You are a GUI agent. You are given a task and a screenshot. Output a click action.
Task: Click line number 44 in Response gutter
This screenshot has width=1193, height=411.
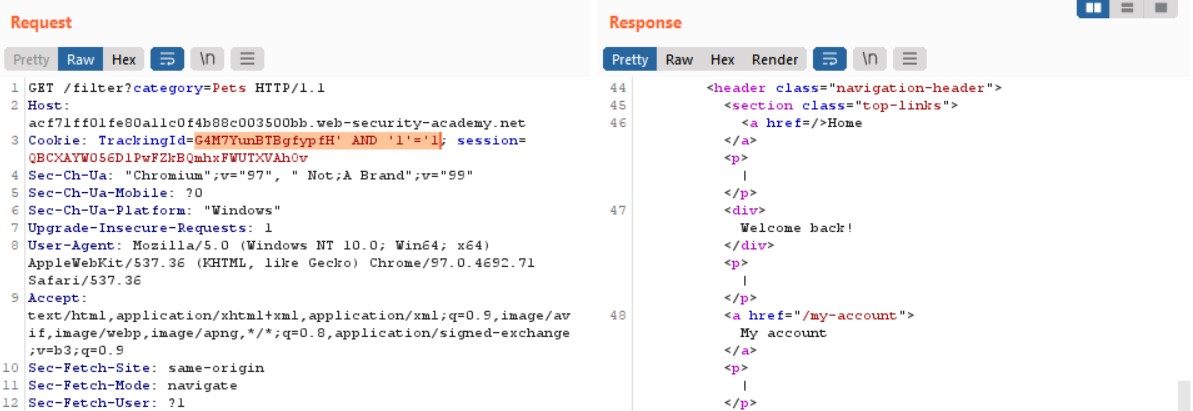point(618,88)
